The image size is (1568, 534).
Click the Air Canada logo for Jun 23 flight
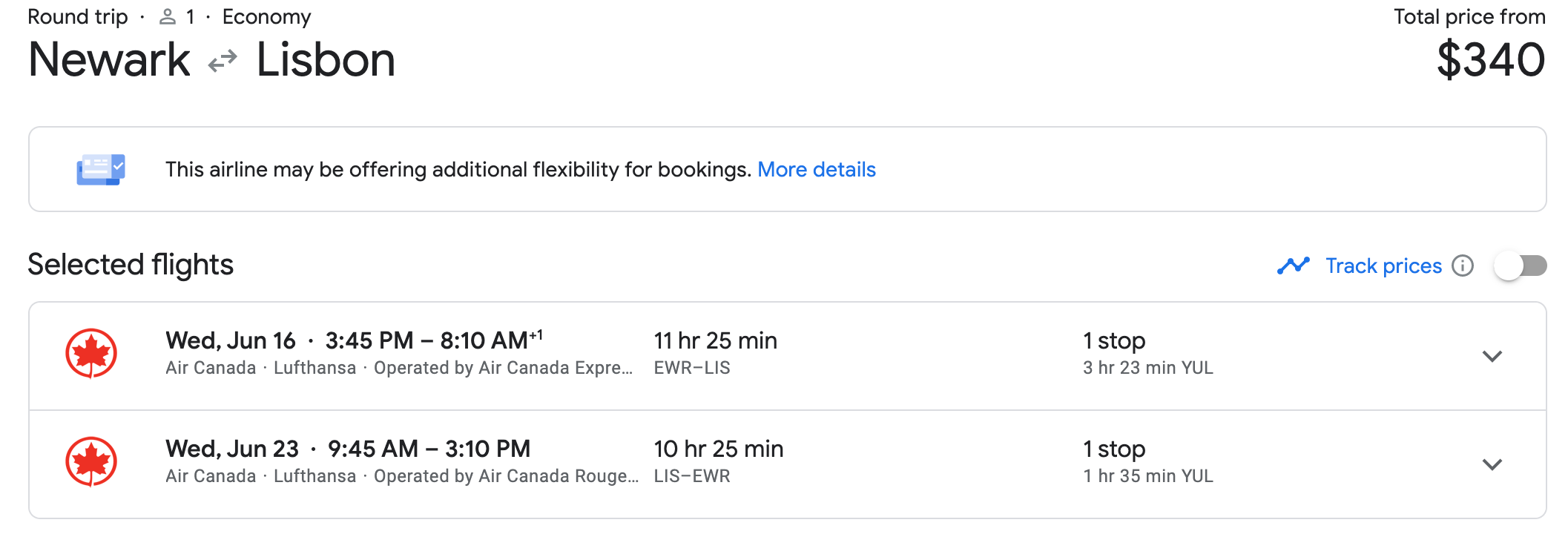(91, 462)
